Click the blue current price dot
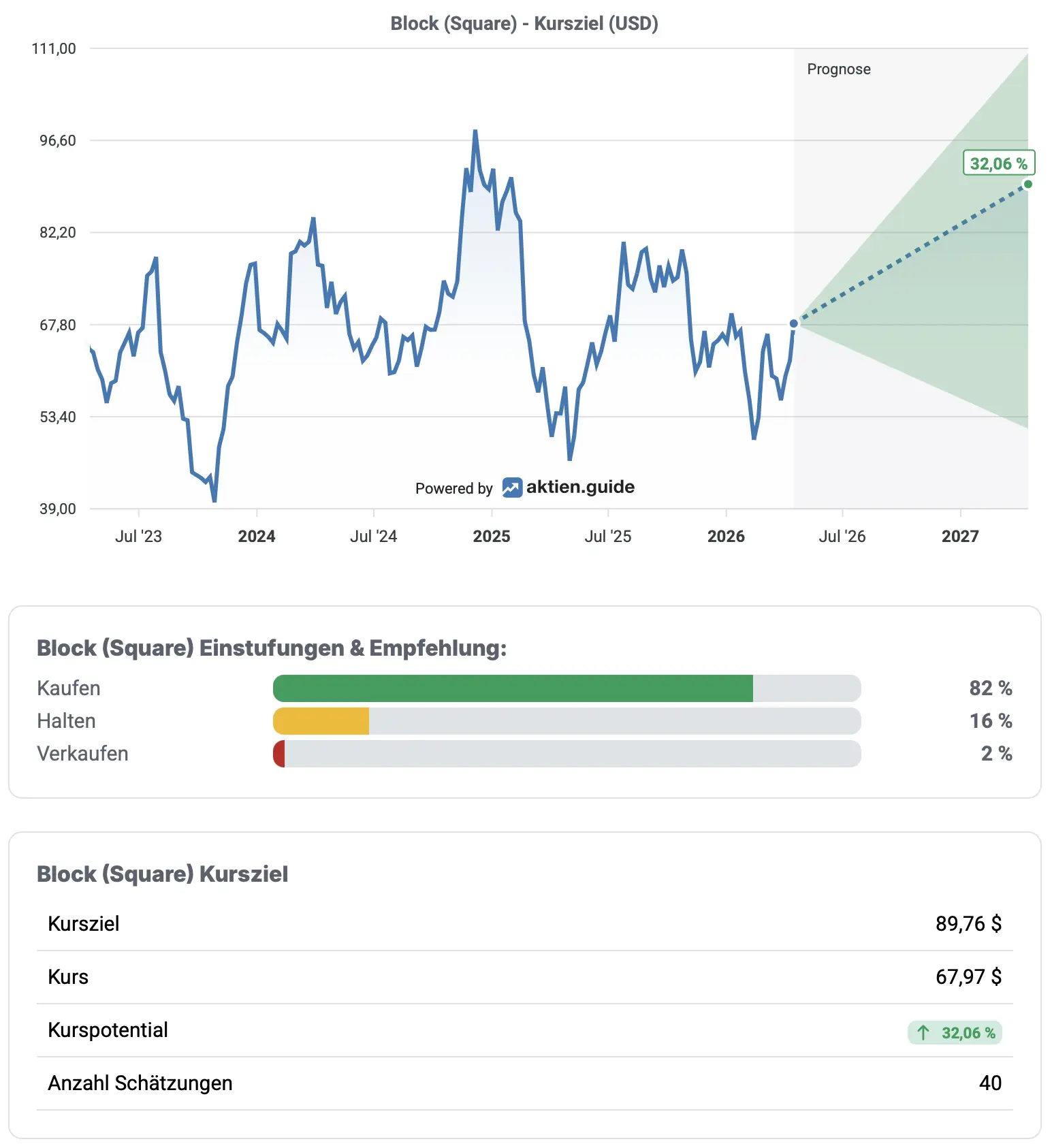This screenshot has width=1052, height=1148. (794, 323)
